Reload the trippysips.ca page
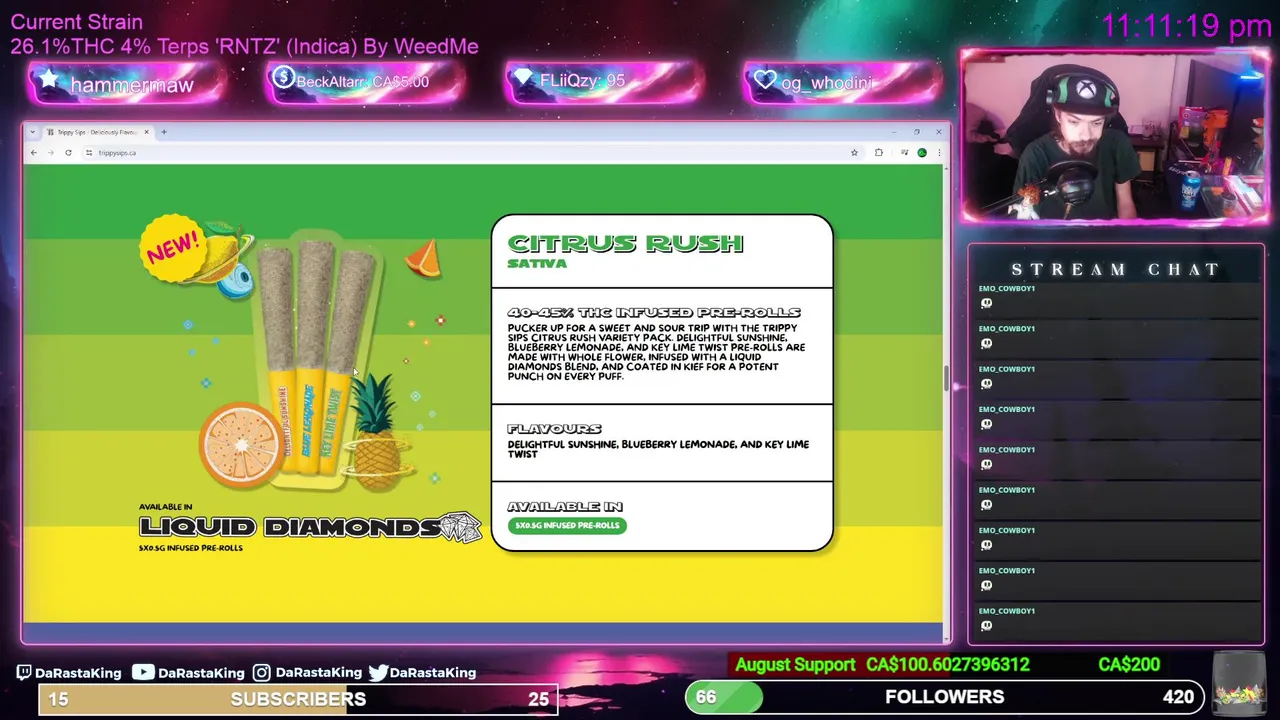 (68, 153)
